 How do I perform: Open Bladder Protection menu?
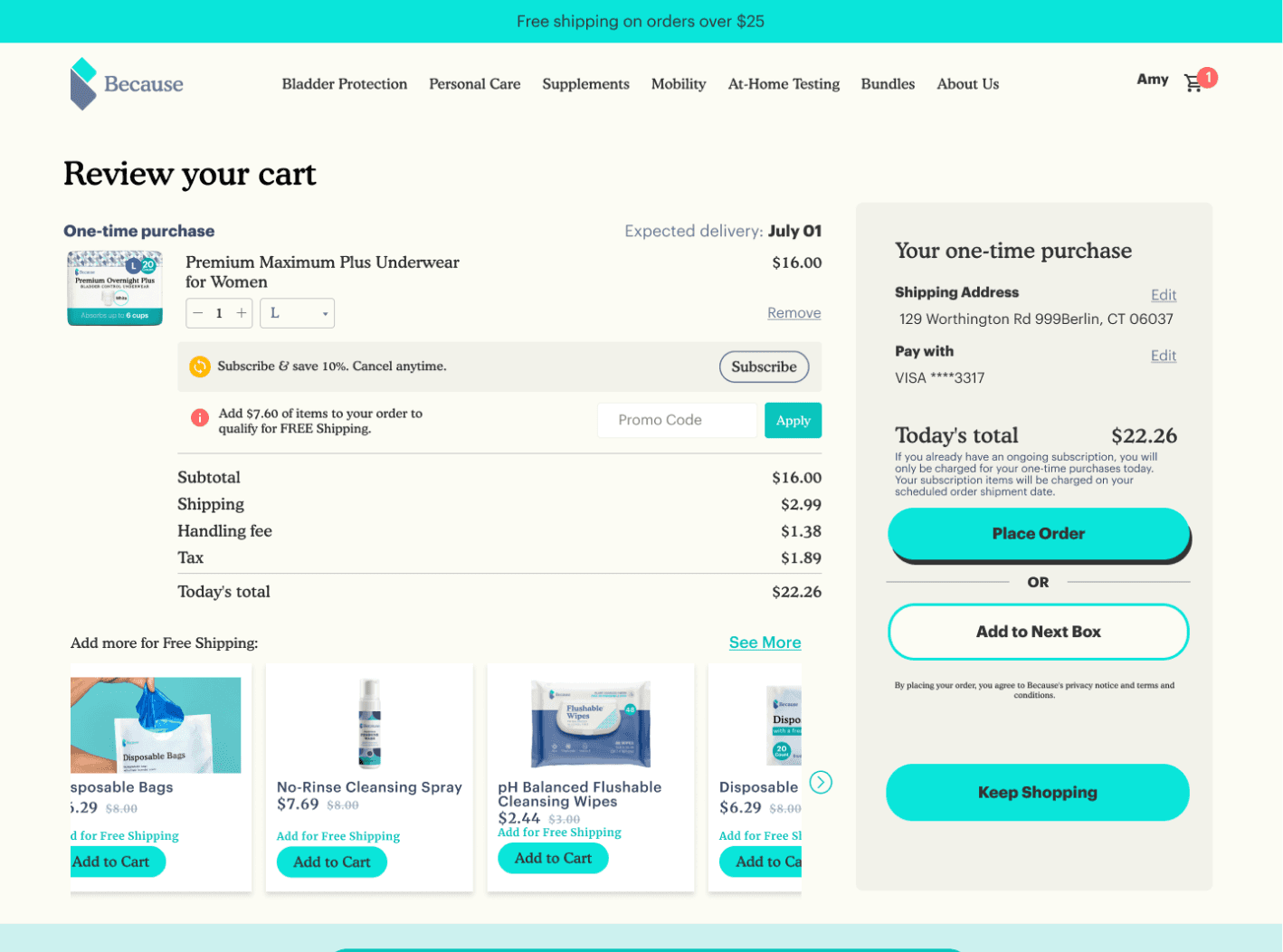coord(345,84)
